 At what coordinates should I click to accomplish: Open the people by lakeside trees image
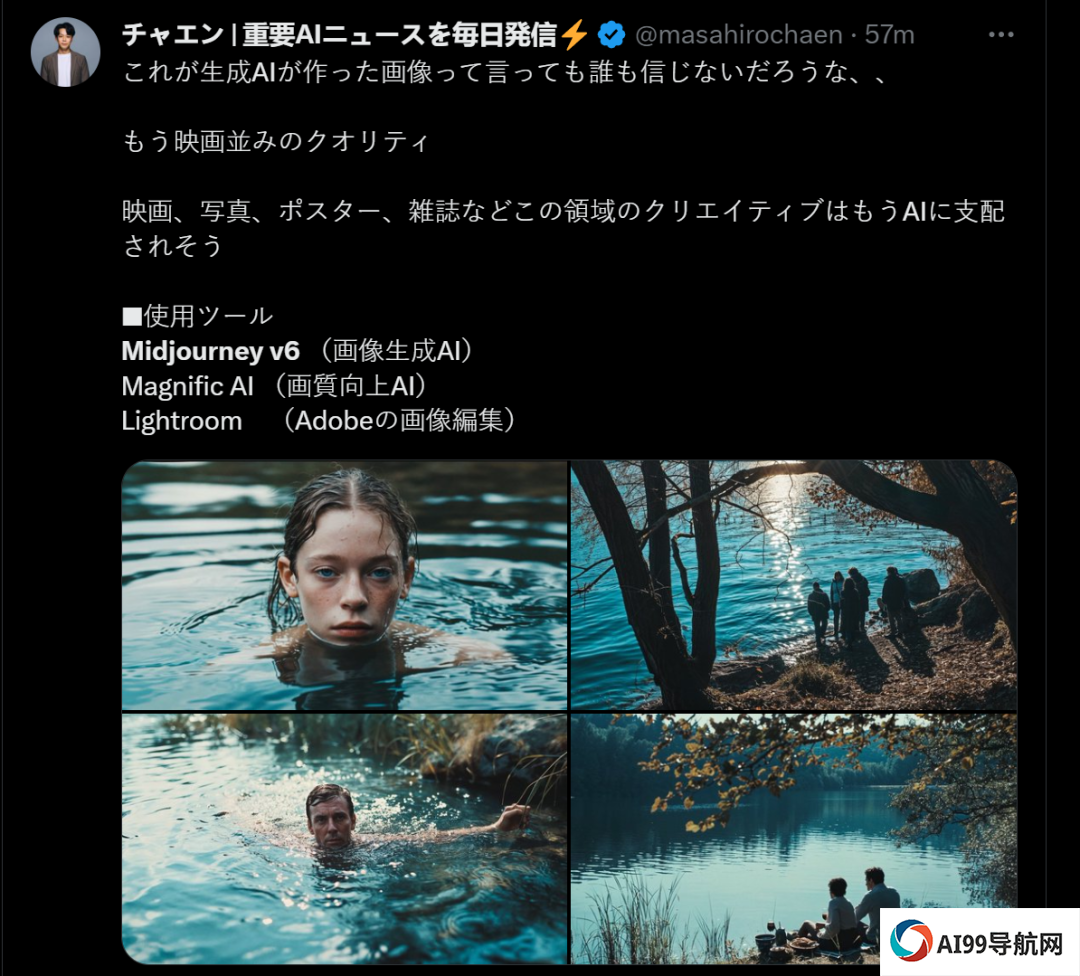coord(793,584)
